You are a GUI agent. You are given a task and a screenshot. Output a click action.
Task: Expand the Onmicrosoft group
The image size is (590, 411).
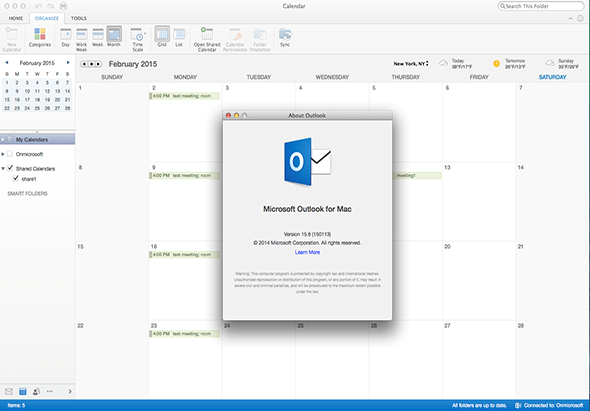tap(3, 154)
